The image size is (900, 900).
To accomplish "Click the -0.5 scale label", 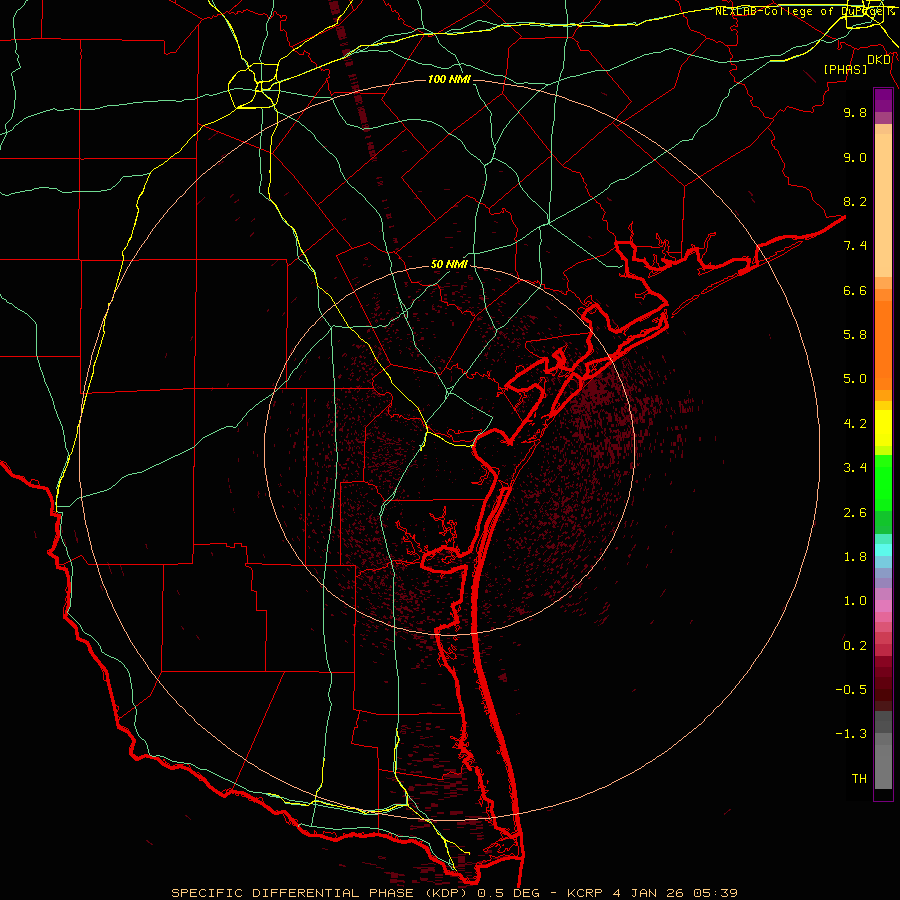I will 851,690.
